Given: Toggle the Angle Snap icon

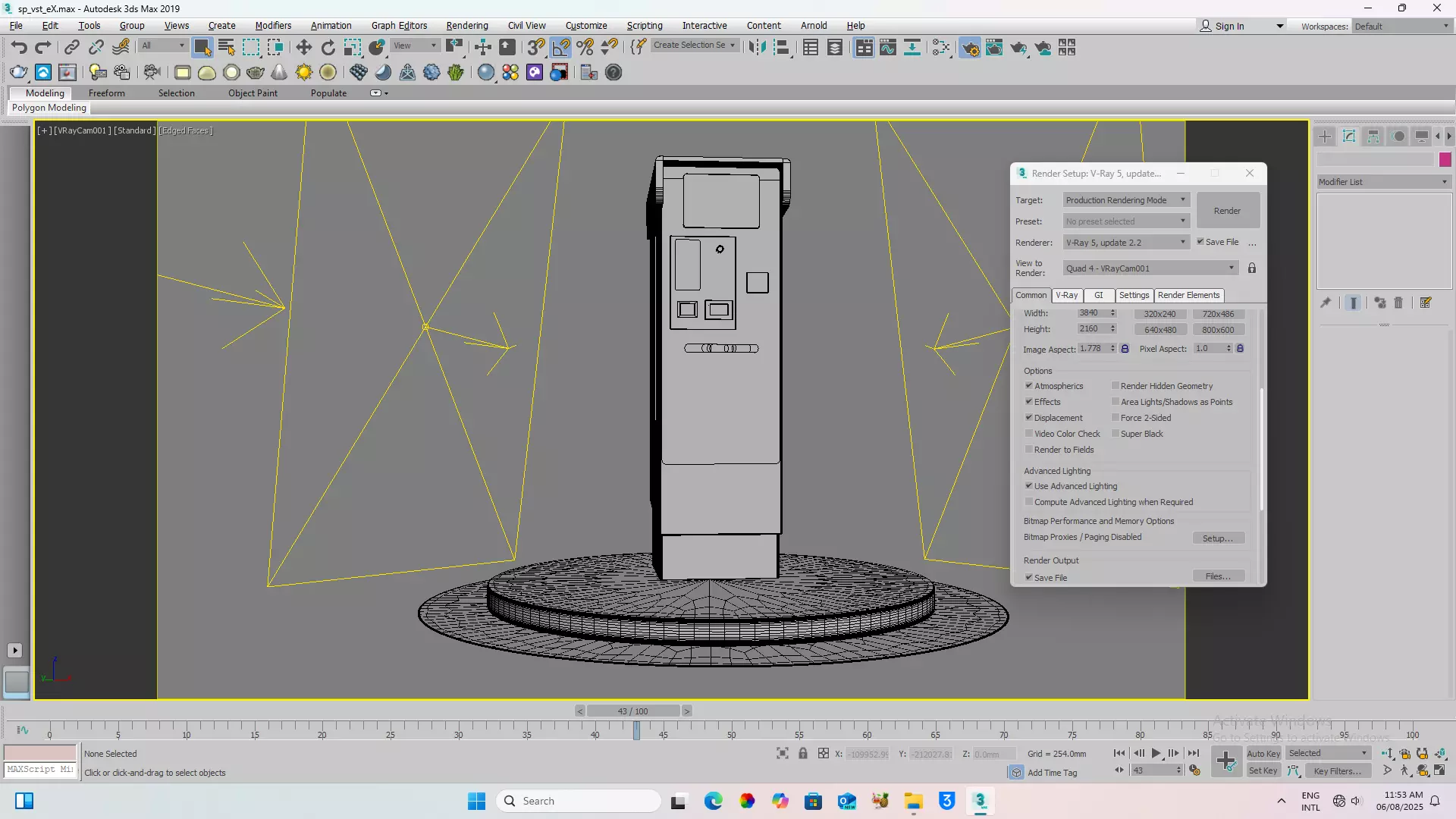Looking at the screenshot, I should coord(560,47).
